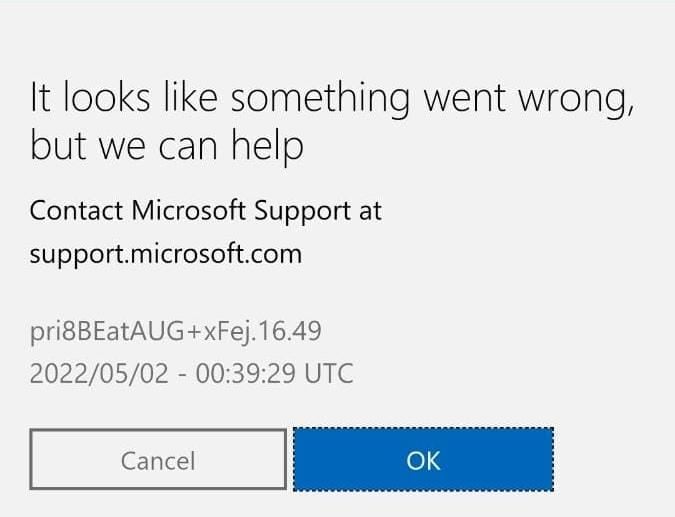This screenshot has height=517, width=675.
Task: Click the Cancel button
Action: (158, 460)
